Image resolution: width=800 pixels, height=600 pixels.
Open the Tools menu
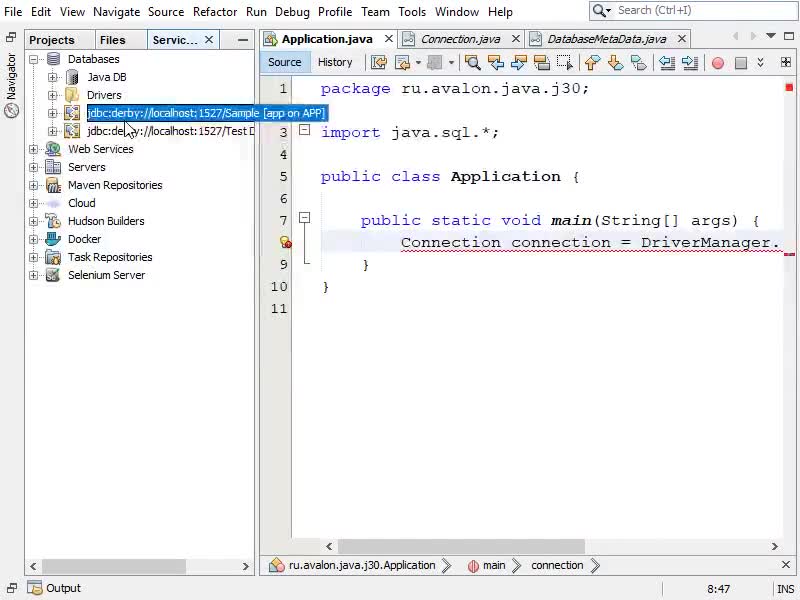[412, 12]
